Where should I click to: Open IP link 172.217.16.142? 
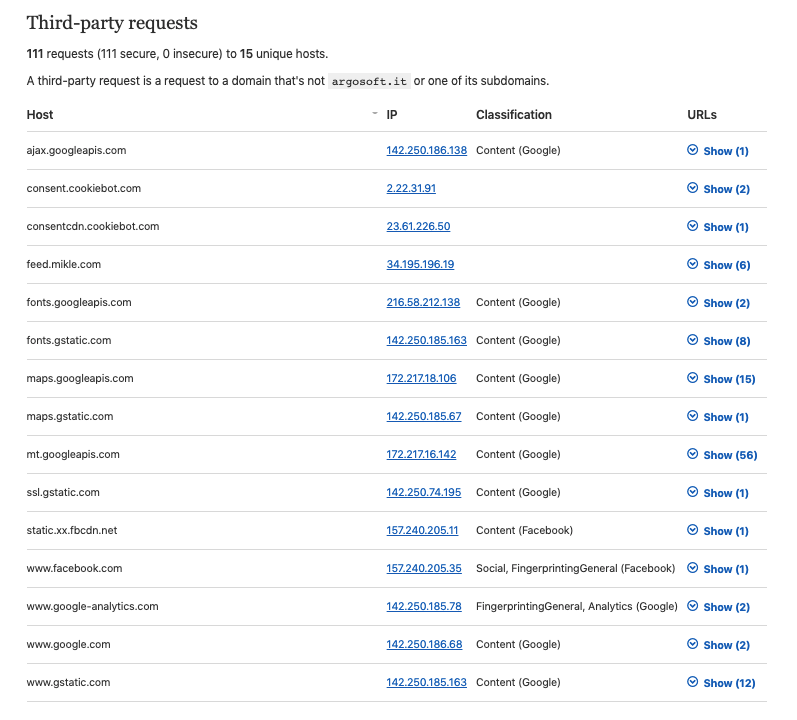421,454
